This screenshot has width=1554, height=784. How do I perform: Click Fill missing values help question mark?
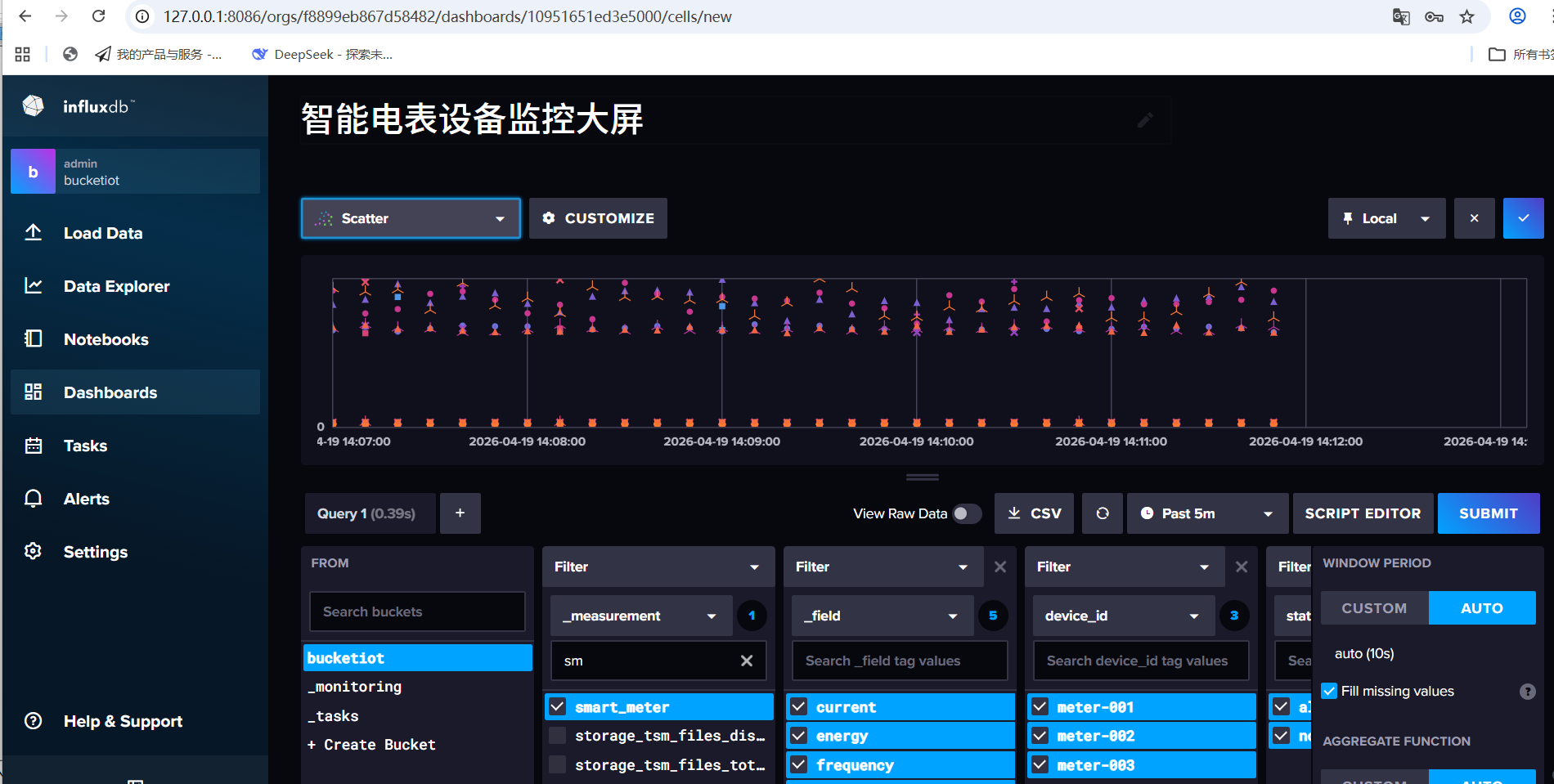click(1528, 692)
